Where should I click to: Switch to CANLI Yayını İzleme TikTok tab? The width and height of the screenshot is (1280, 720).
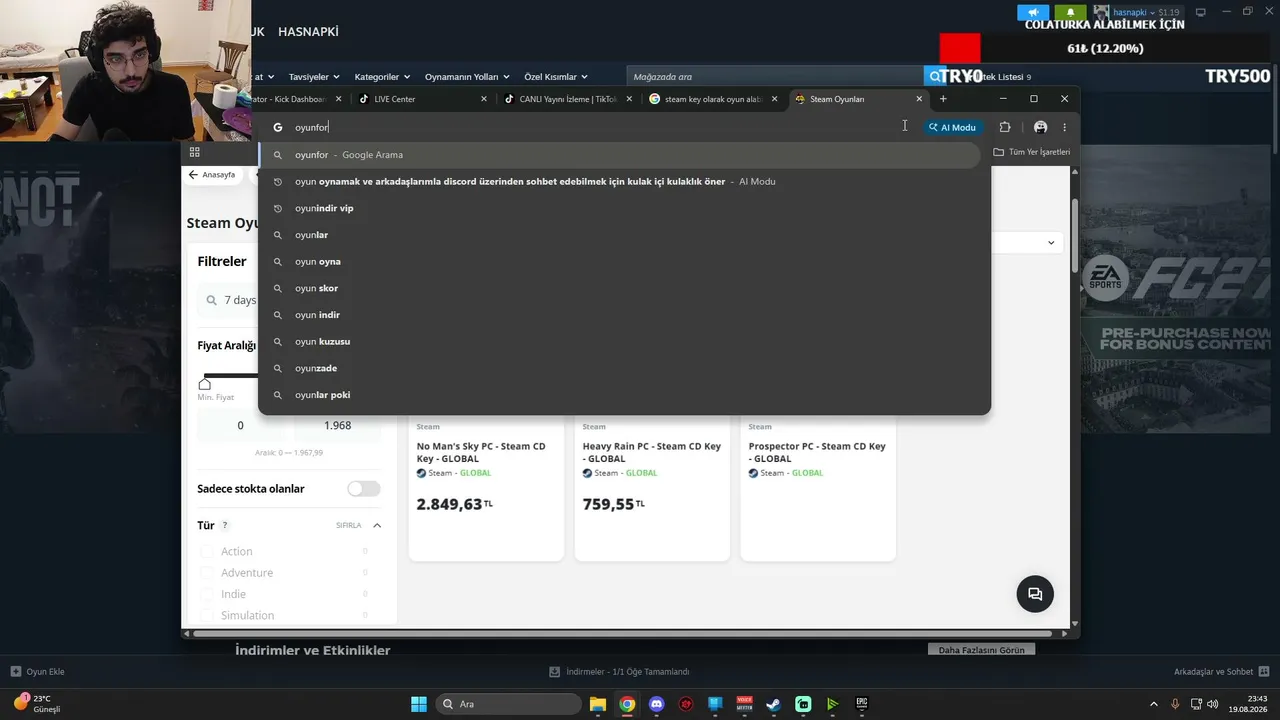pyautogui.click(x=568, y=99)
